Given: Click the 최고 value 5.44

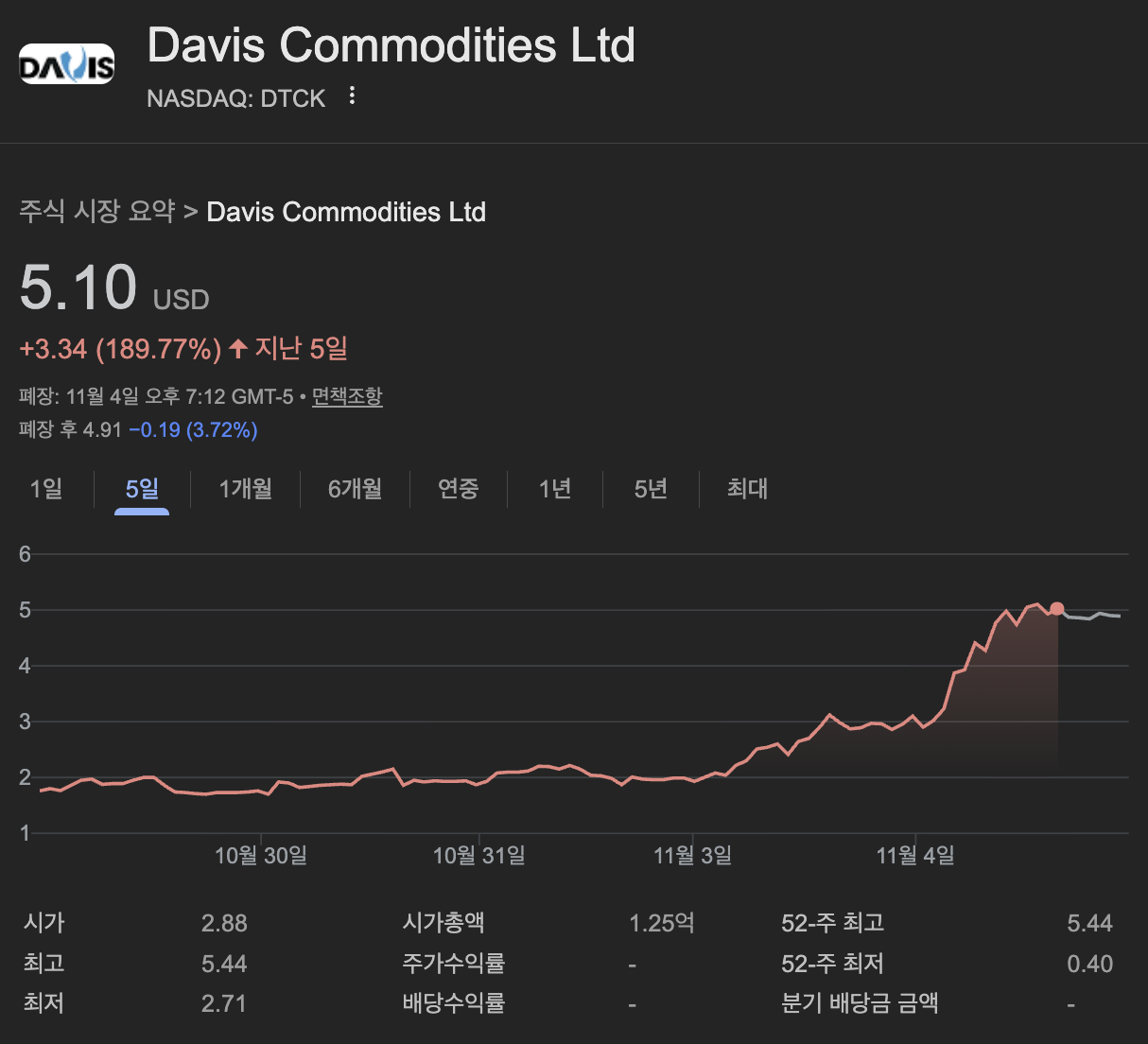Looking at the screenshot, I should [x=224, y=964].
